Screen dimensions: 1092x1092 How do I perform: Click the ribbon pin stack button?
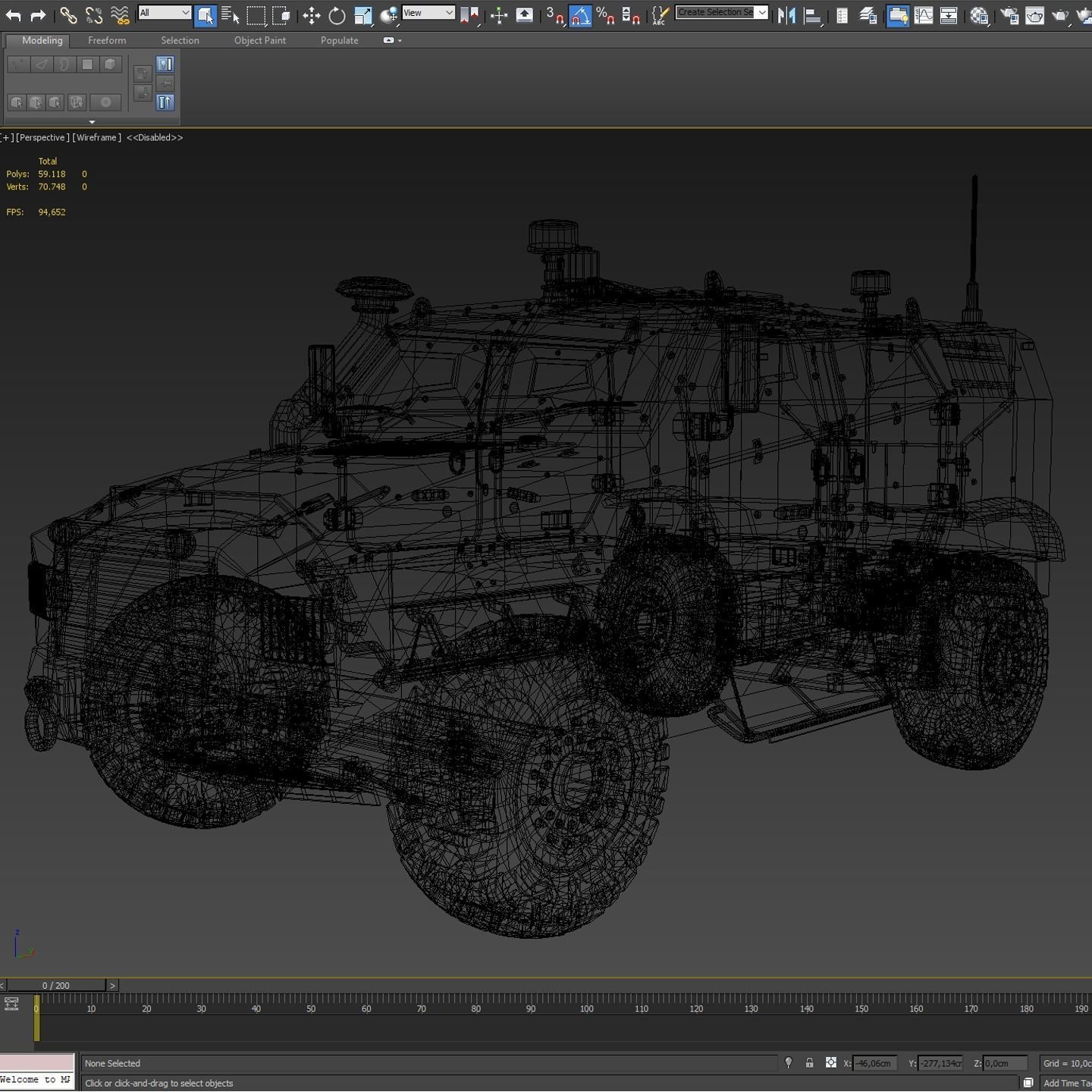(x=165, y=83)
